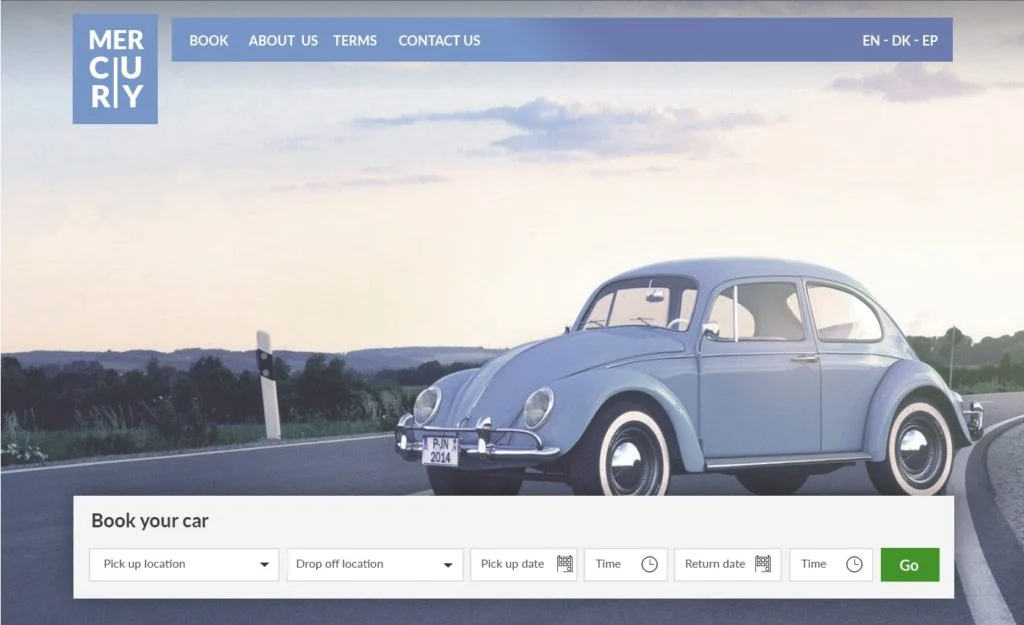Click the green Go button
Viewport: 1024px width, 625px height.
pos(910,565)
